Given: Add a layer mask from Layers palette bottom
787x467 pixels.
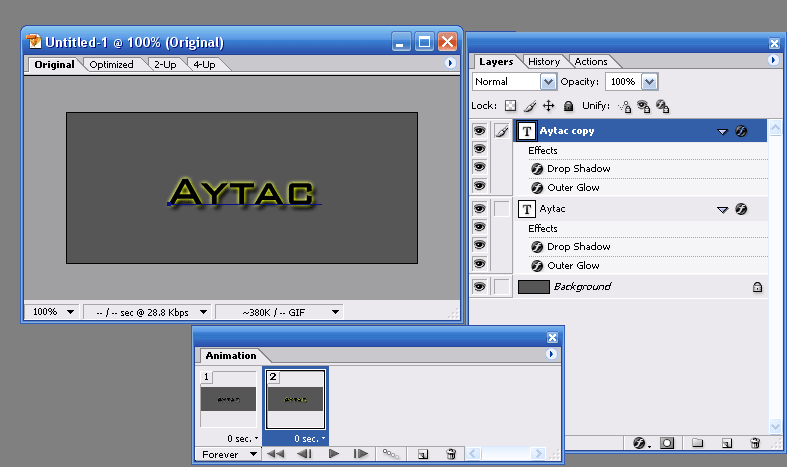Looking at the screenshot, I should pos(667,443).
